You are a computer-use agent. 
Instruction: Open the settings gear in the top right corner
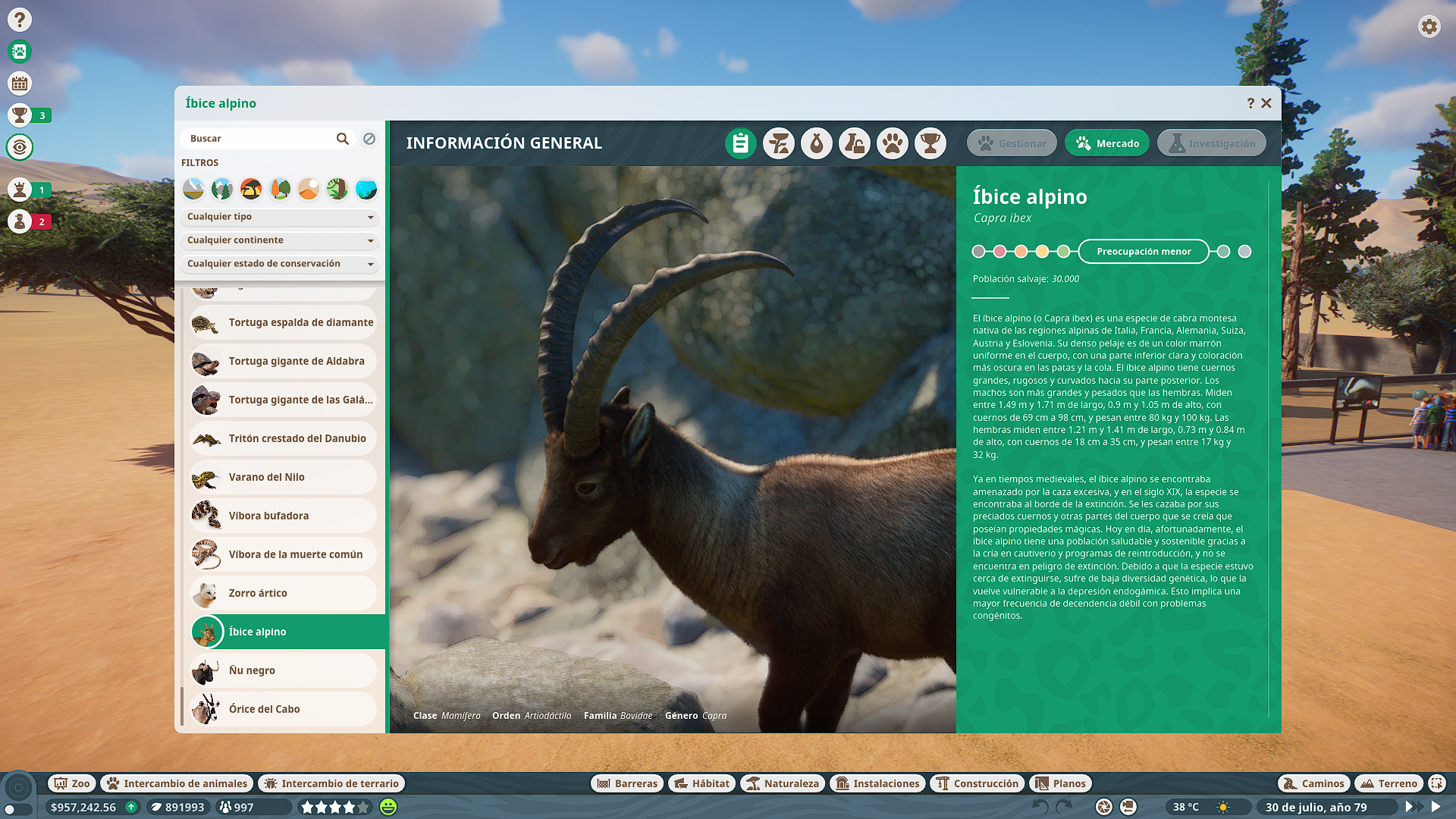coord(1429,27)
